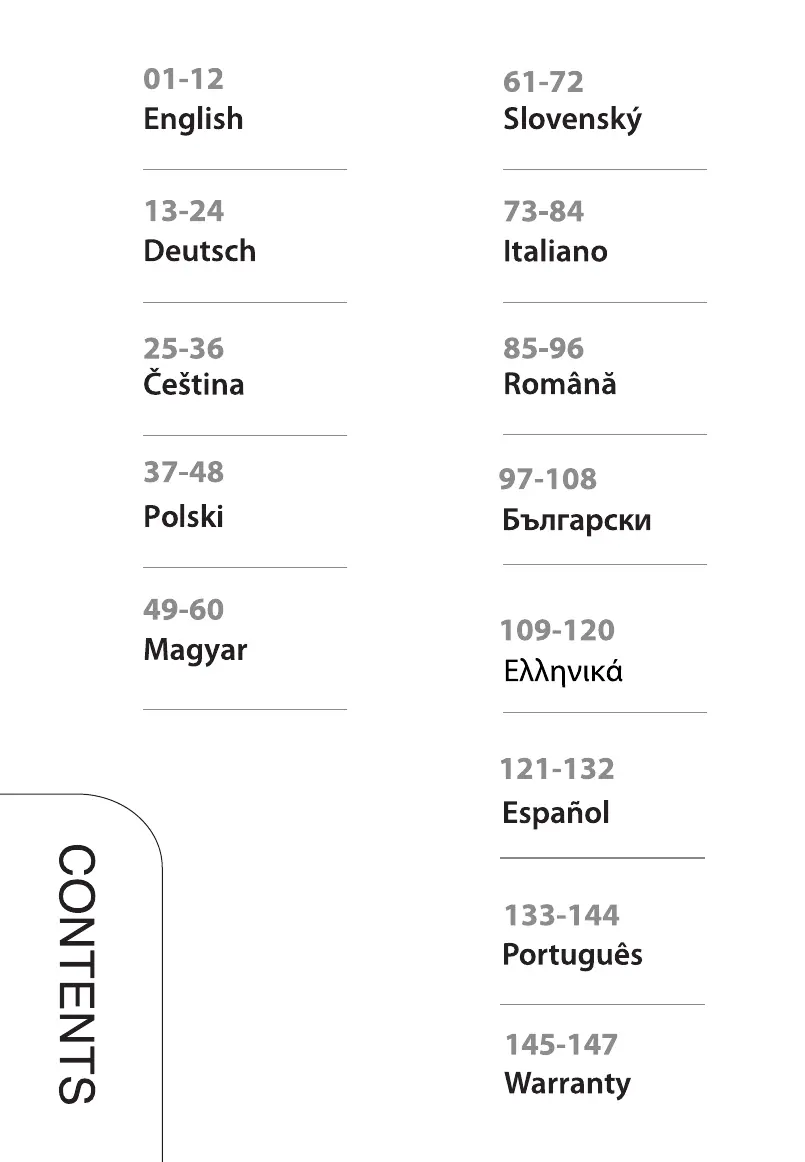805x1162 pixels.
Task: Open the Warranty section entry
Action: (x=567, y=1083)
